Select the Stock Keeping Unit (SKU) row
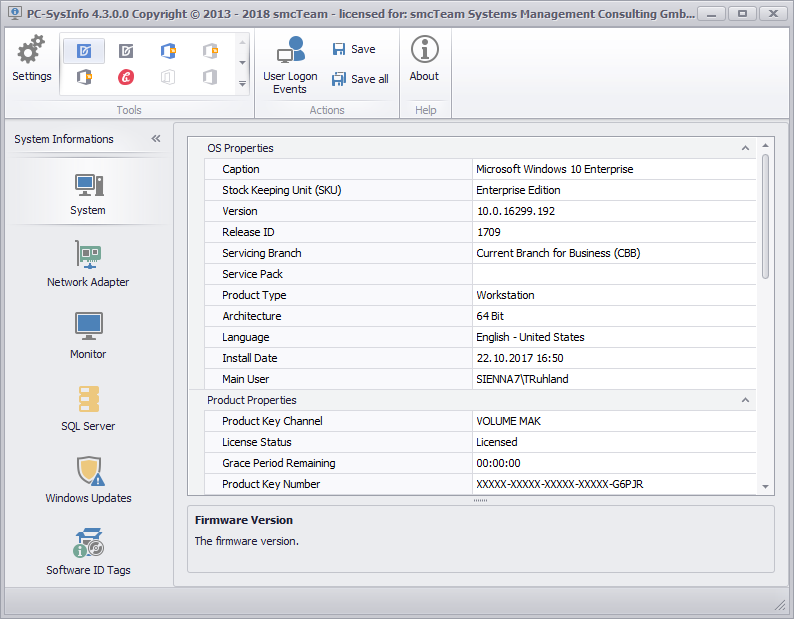Image resolution: width=794 pixels, height=619 pixels. point(480,190)
